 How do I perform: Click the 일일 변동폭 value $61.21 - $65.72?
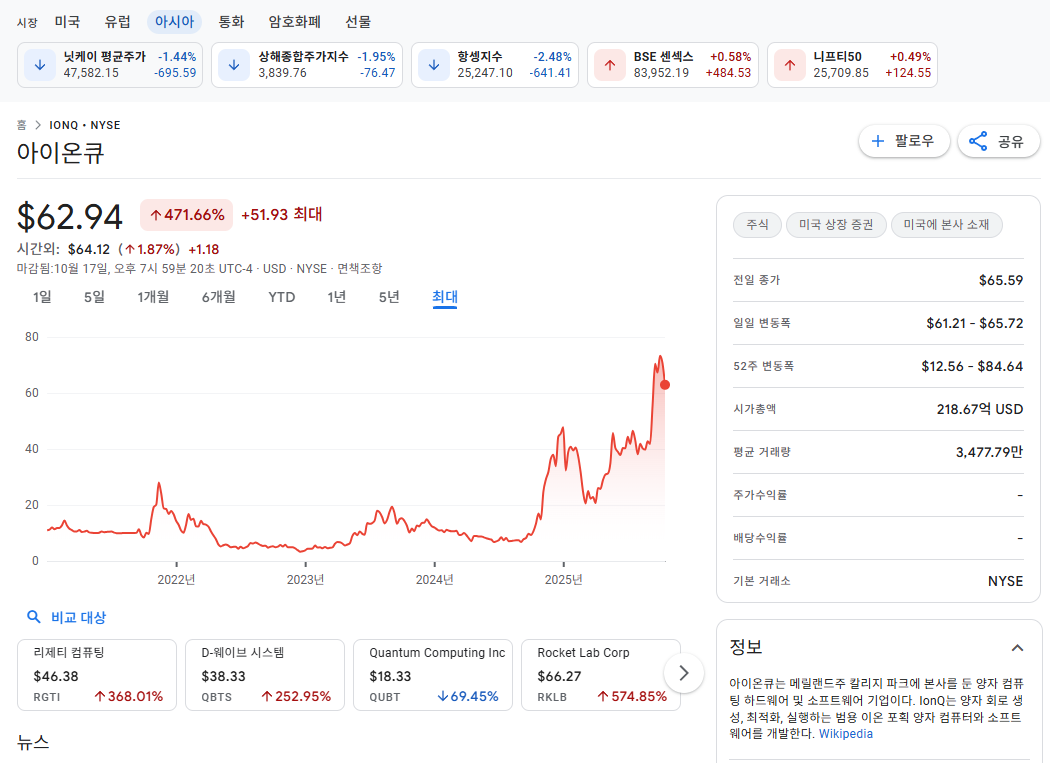[x=975, y=323]
